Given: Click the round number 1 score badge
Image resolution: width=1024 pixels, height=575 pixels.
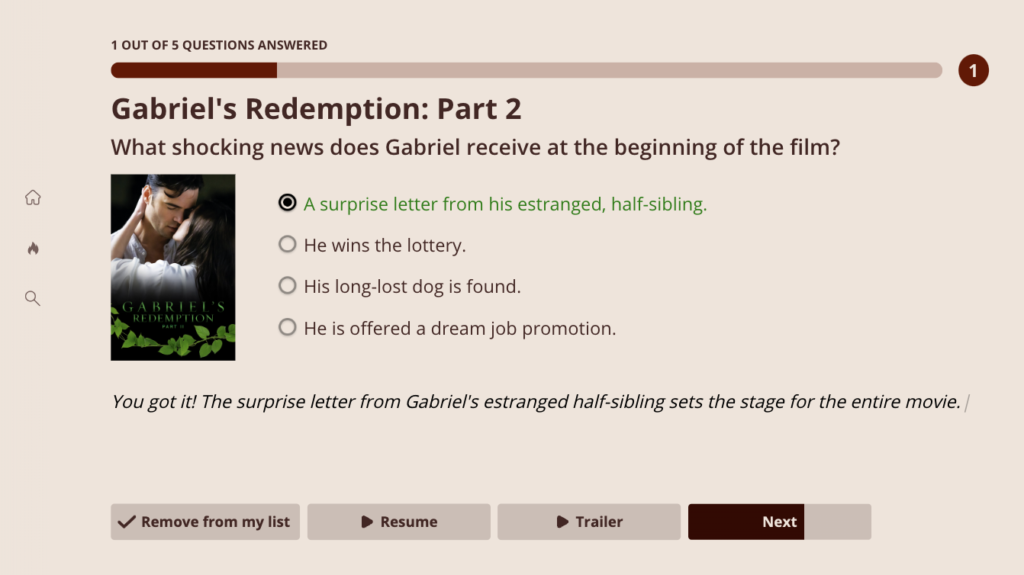Looking at the screenshot, I should [x=973, y=71].
